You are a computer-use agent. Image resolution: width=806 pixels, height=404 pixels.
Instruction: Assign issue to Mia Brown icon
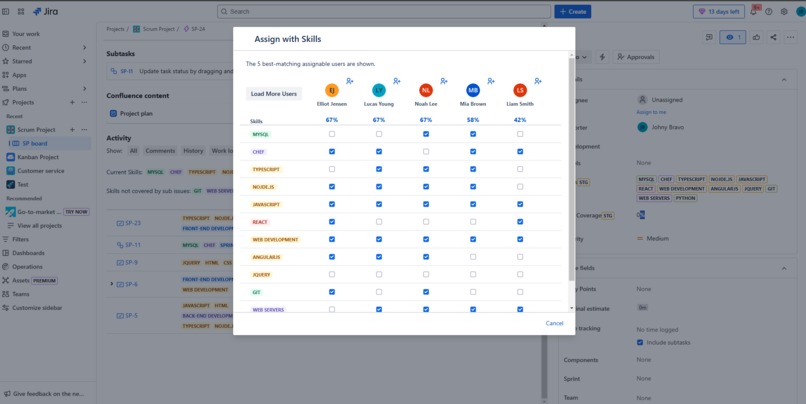(491, 81)
